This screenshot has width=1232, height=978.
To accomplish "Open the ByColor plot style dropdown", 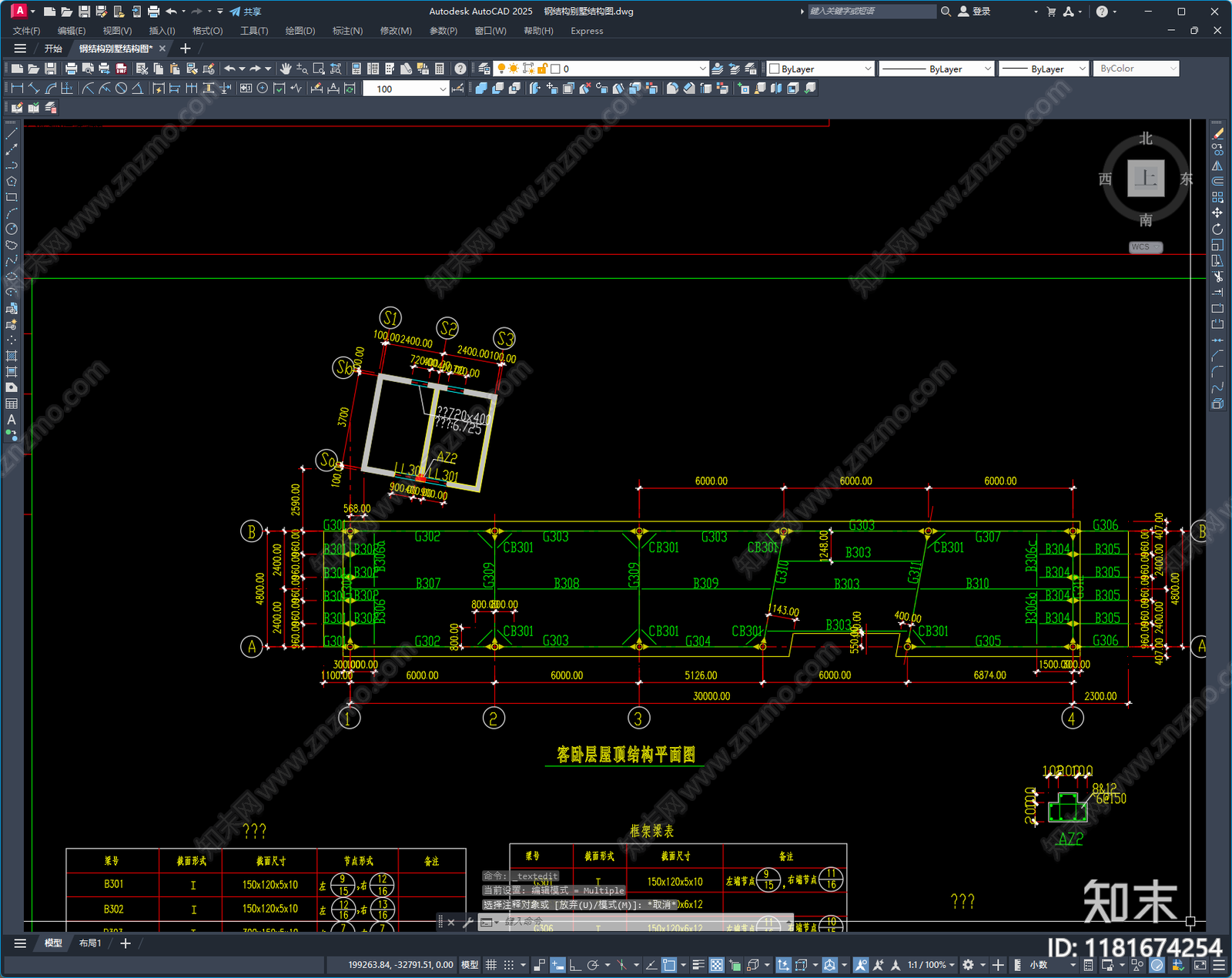I will pos(1137,69).
